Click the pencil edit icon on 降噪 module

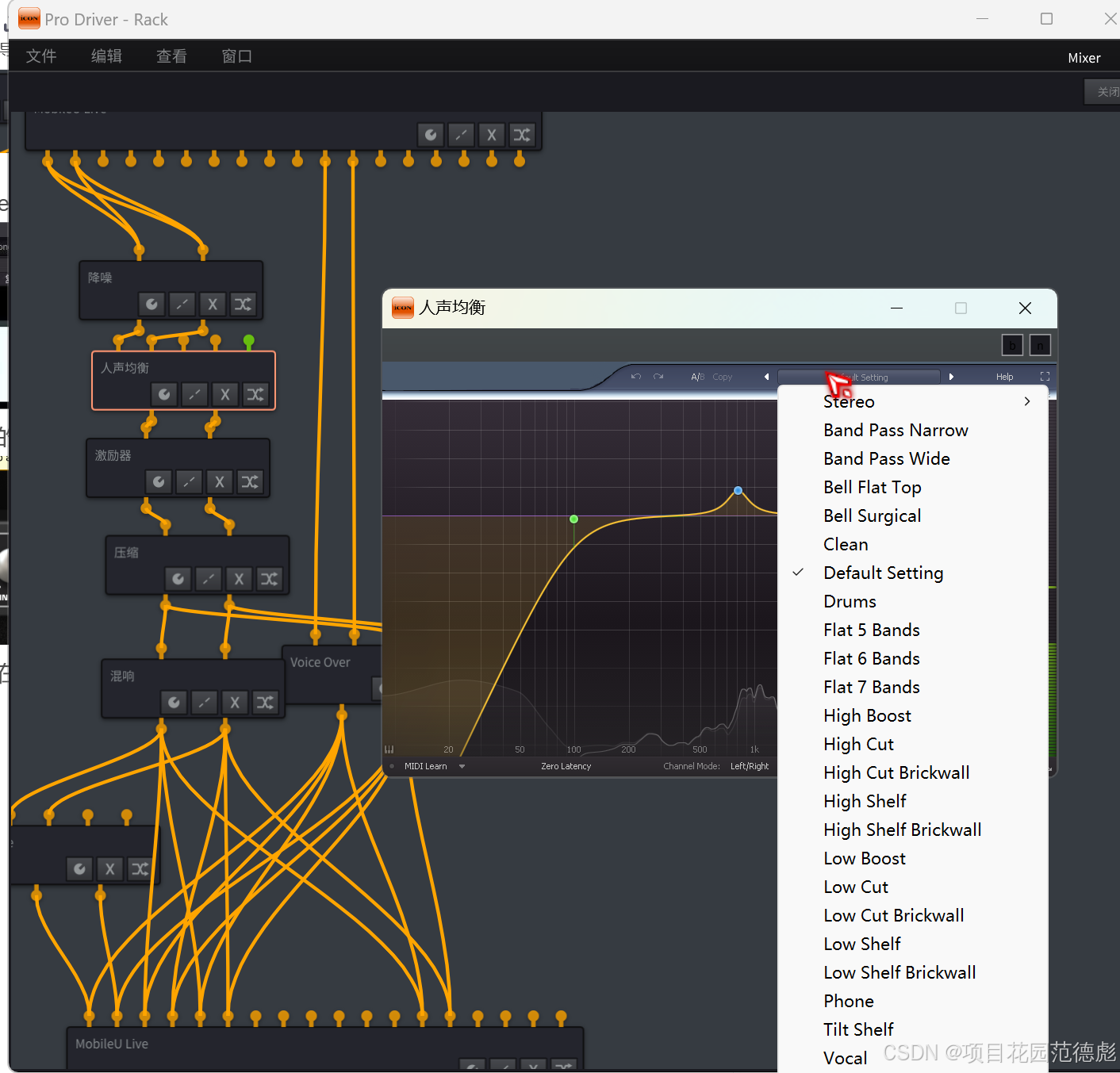tap(182, 304)
